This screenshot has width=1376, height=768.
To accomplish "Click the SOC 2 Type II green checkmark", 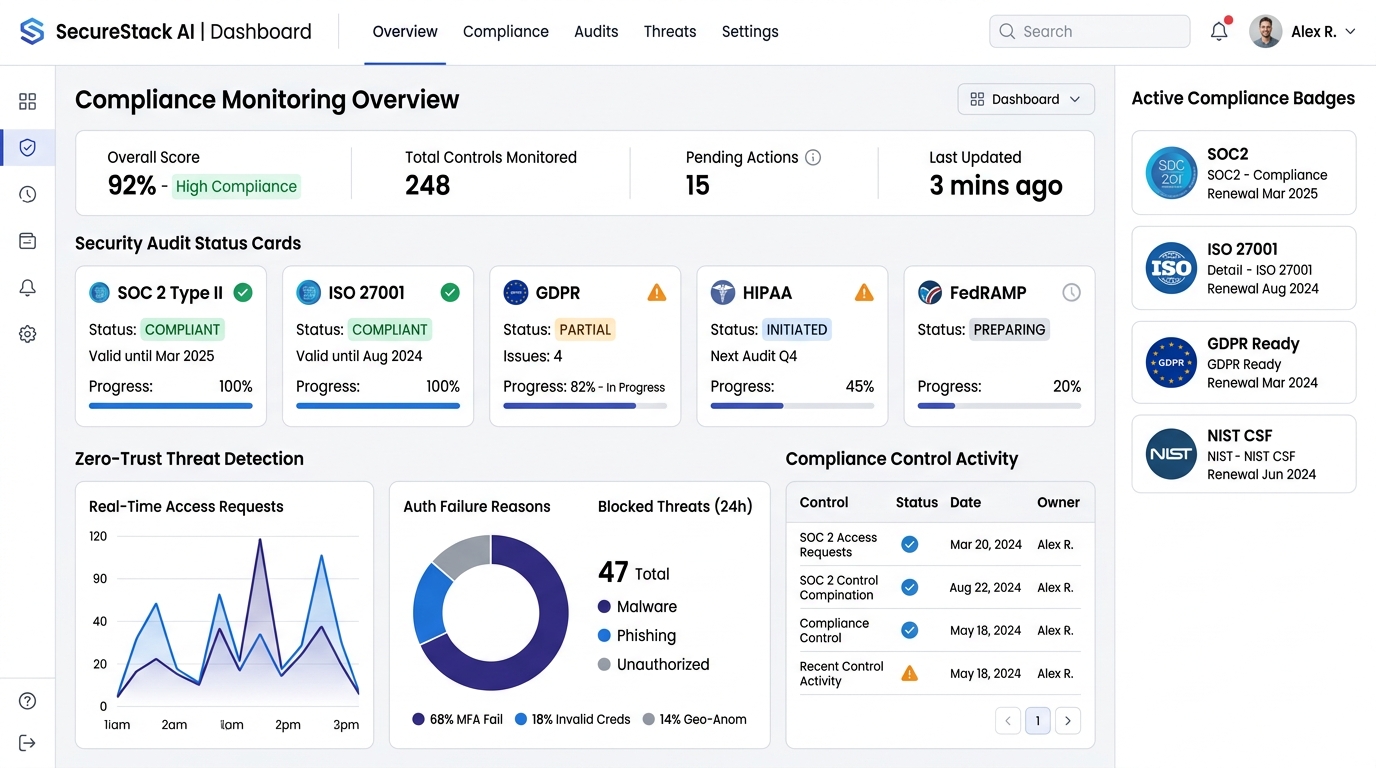I will click(243, 292).
